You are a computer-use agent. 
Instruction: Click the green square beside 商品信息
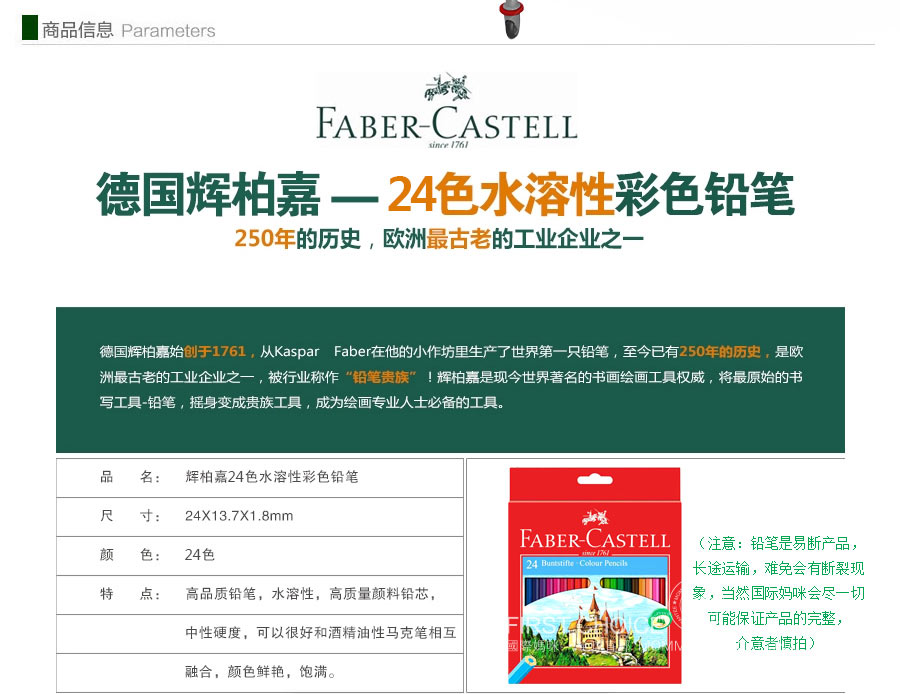30,28
